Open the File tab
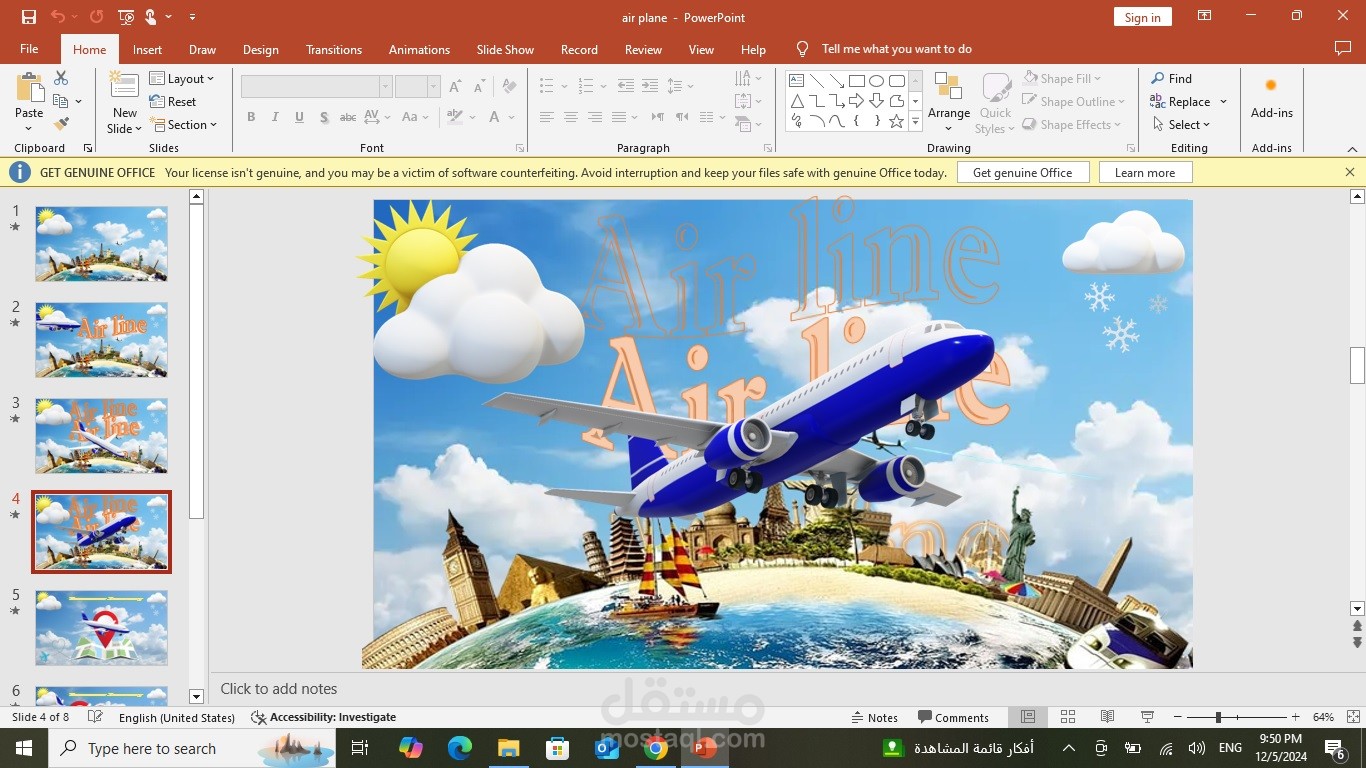Viewport: 1366px width, 768px height. [29, 49]
